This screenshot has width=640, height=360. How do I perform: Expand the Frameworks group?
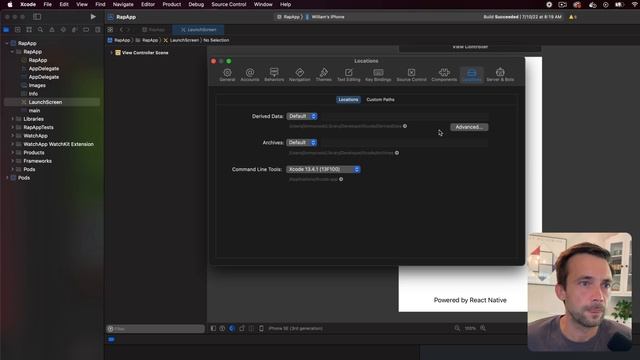coord(12,161)
